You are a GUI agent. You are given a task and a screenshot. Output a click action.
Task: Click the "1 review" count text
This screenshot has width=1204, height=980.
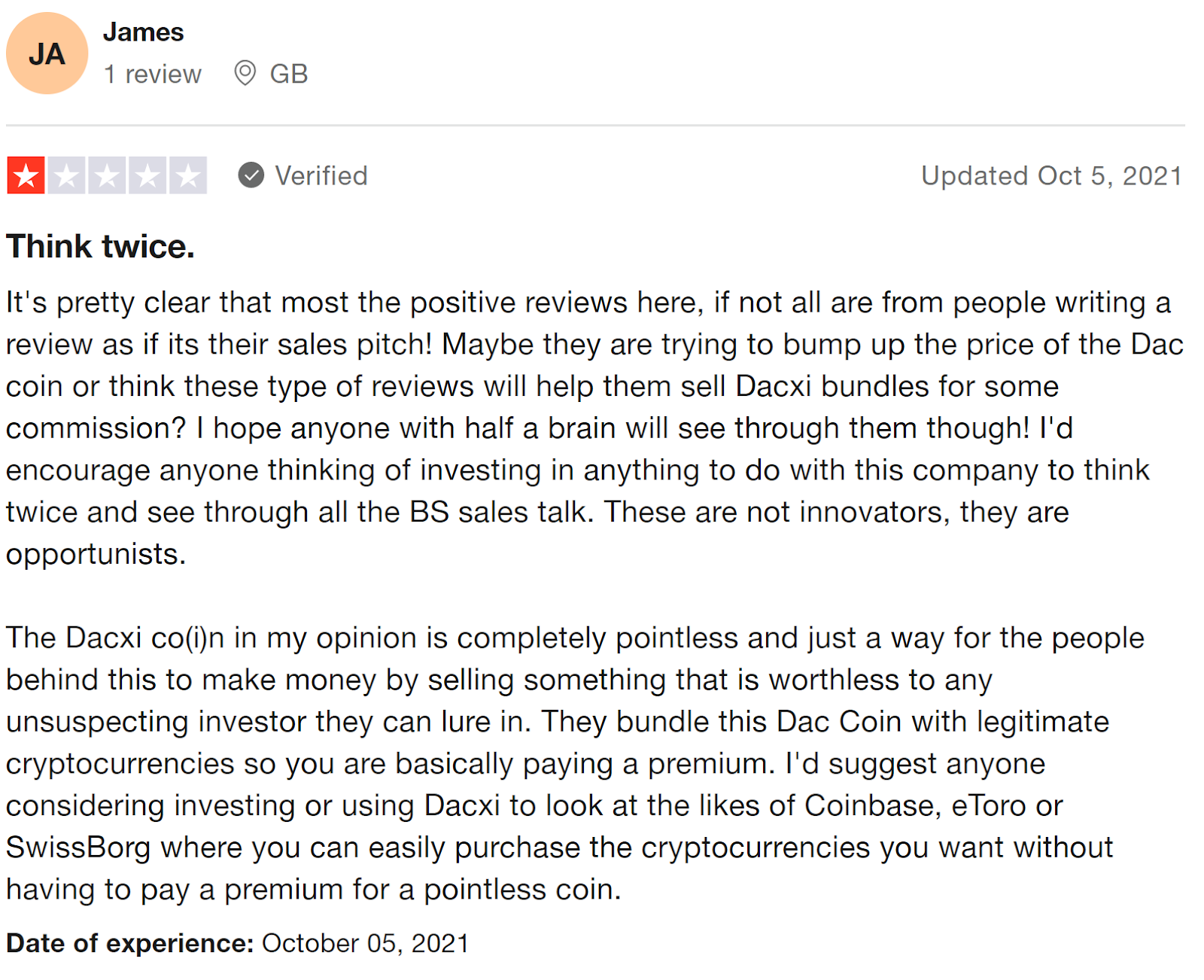pyautogui.click(x=153, y=75)
